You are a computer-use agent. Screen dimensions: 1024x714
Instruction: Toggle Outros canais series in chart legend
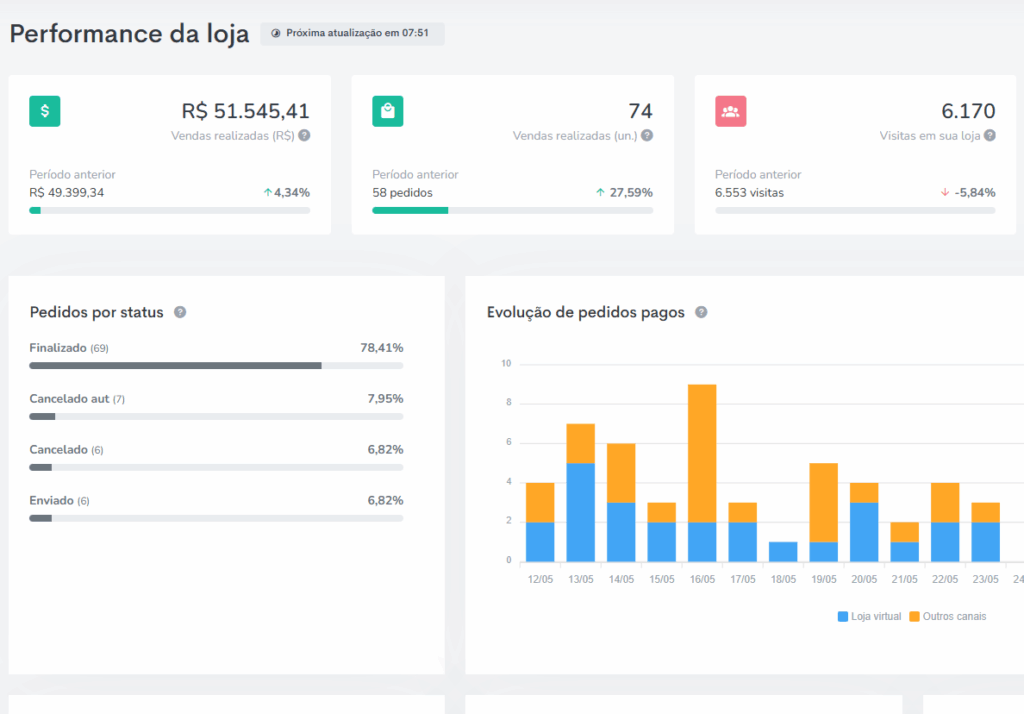[947, 616]
